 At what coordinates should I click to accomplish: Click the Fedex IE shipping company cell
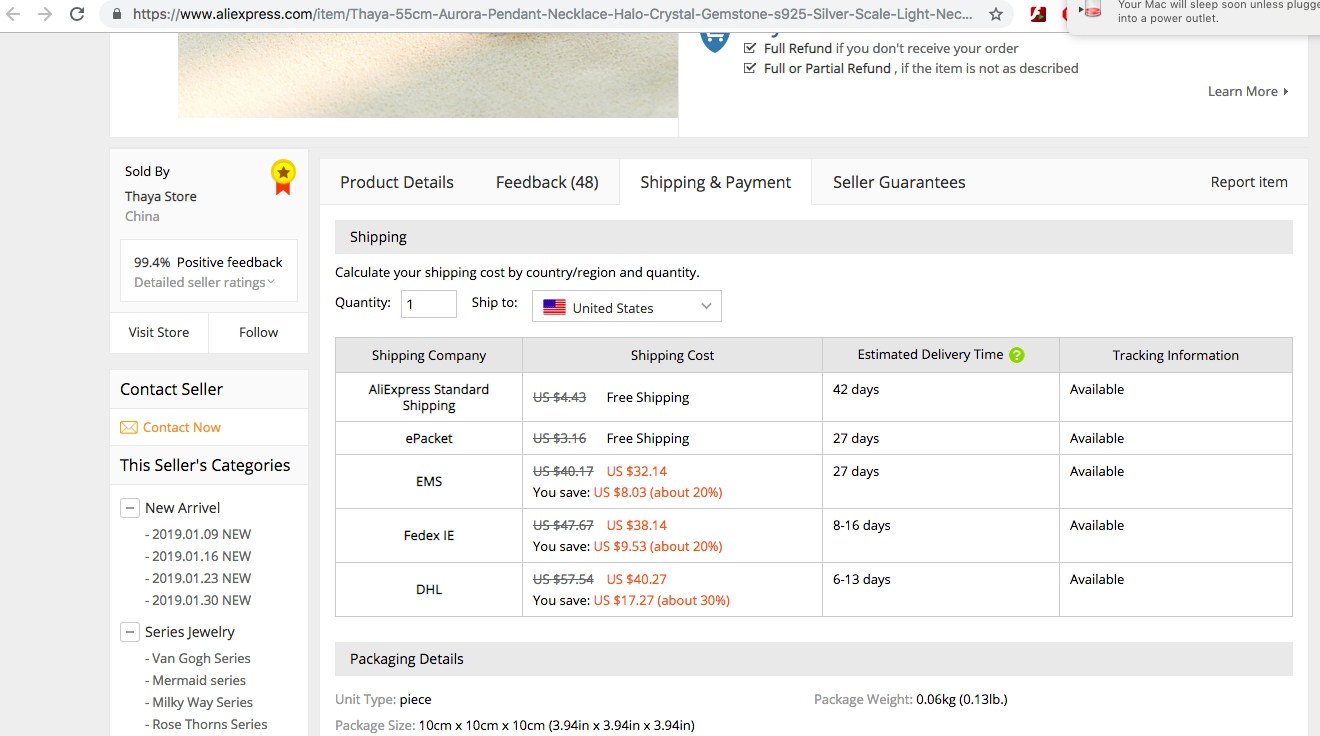click(x=429, y=535)
